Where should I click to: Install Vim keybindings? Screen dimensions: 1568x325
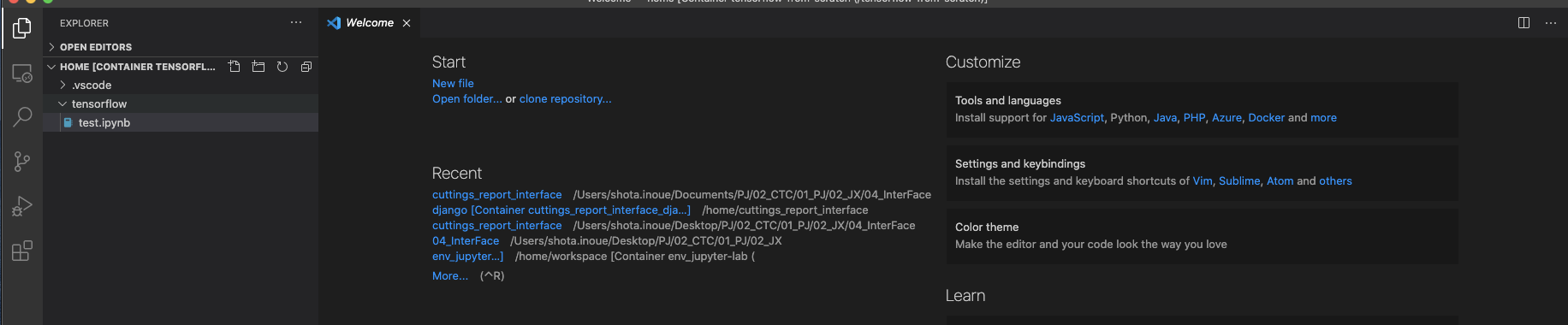(x=1203, y=181)
